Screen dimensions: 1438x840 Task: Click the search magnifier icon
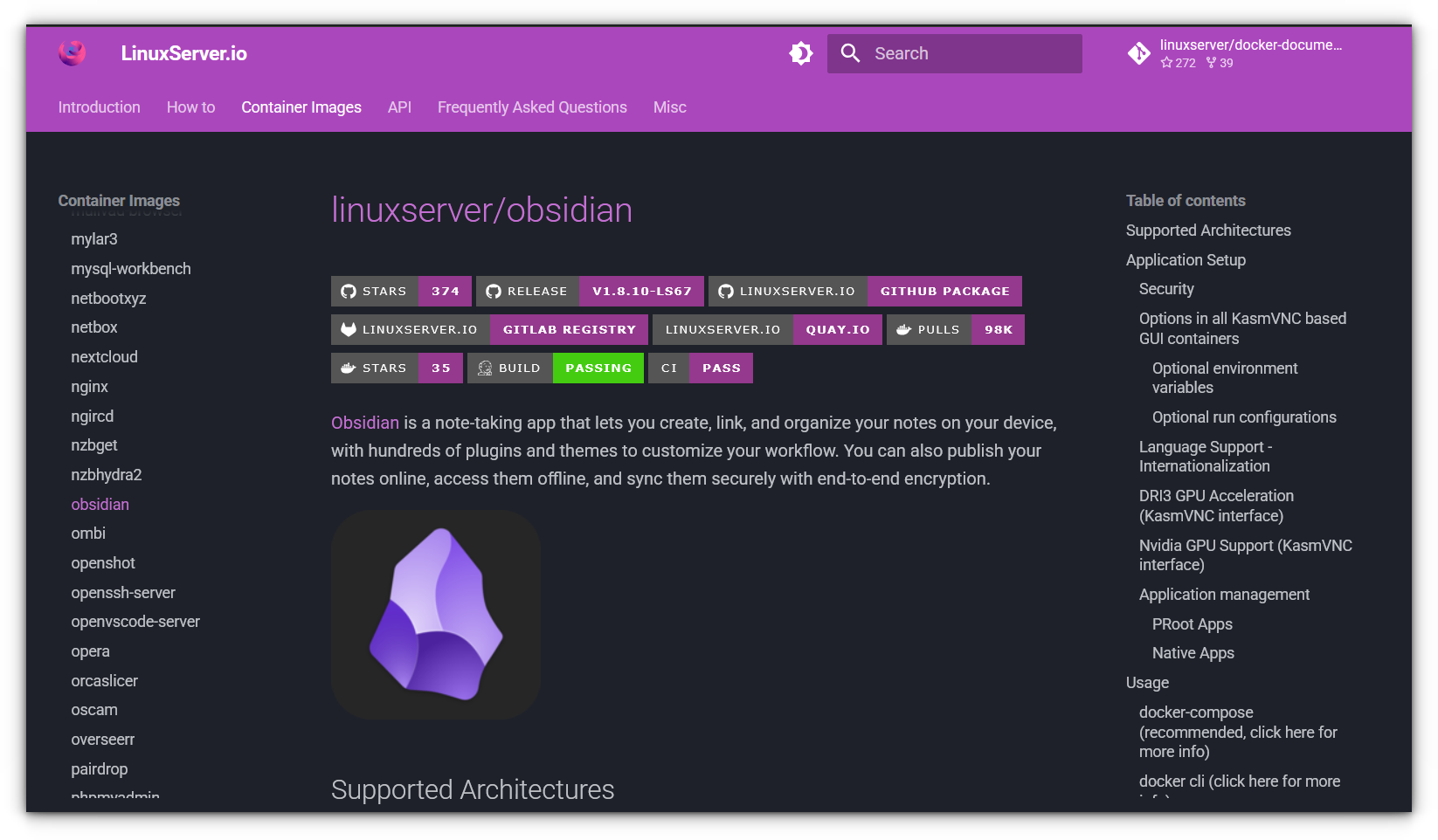pyautogui.click(x=850, y=53)
